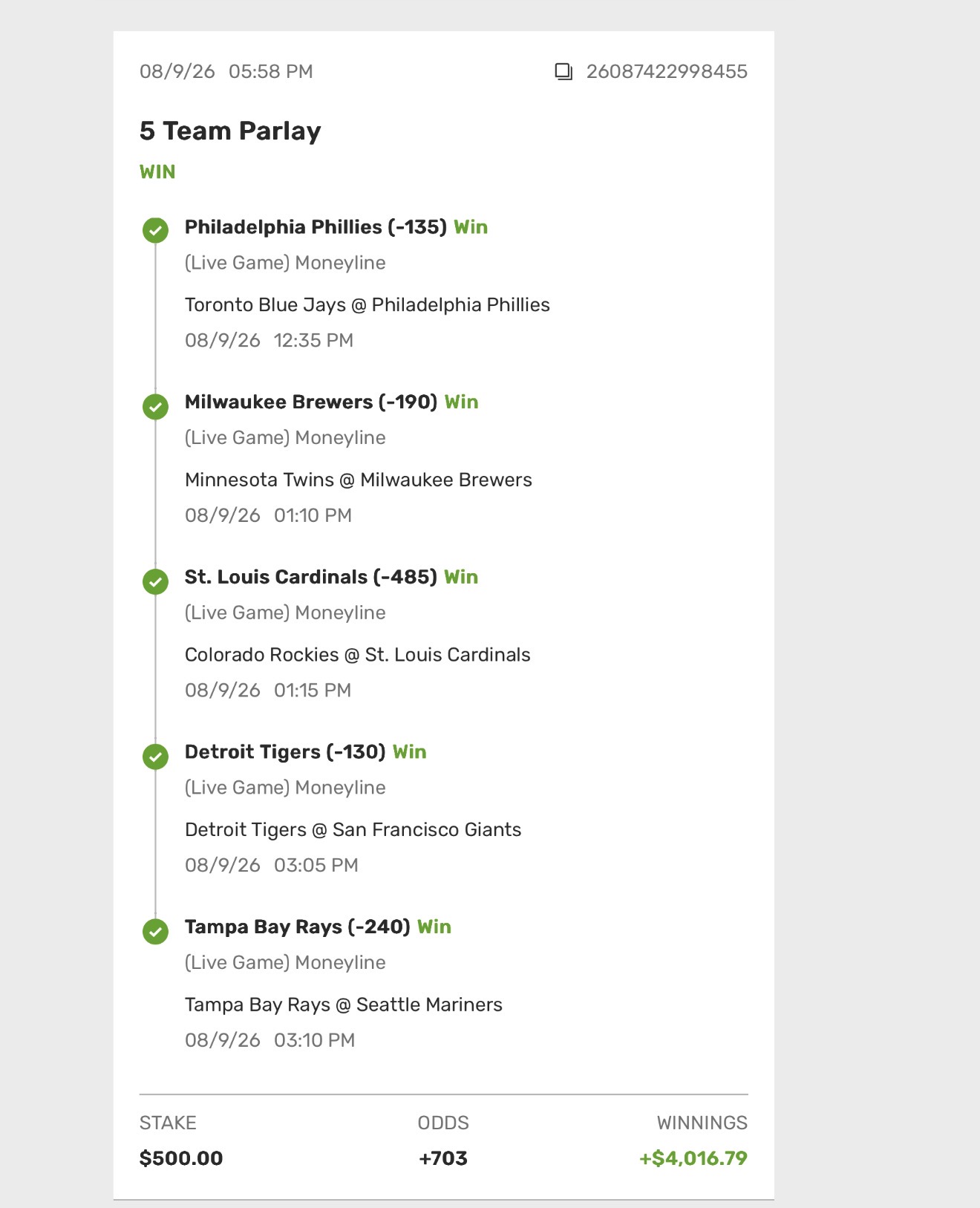Screen dimensions: 980x1208
Task: Click the green WIN status label
Action: tap(157, 172)
